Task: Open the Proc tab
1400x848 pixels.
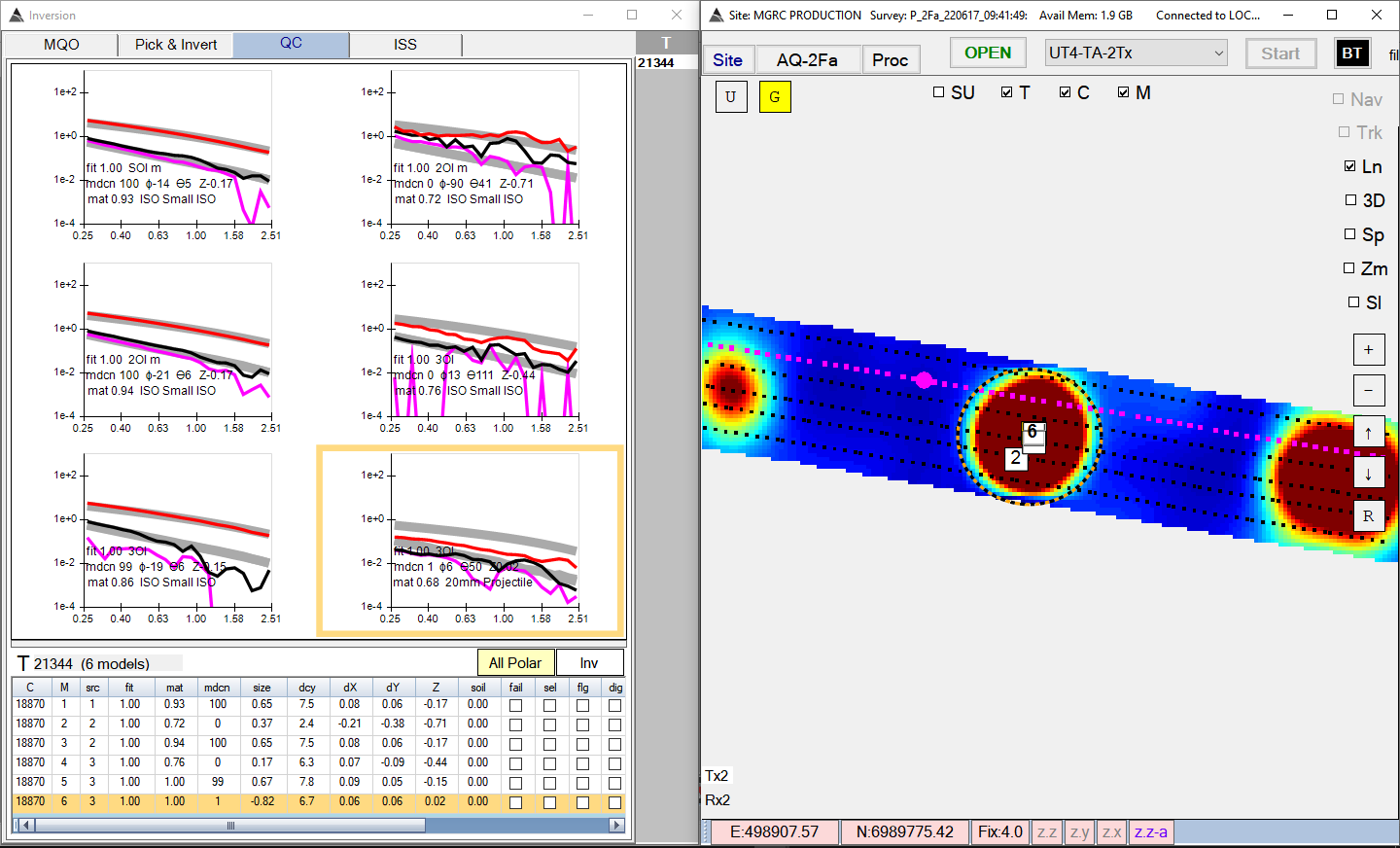Action: [891, 59]
